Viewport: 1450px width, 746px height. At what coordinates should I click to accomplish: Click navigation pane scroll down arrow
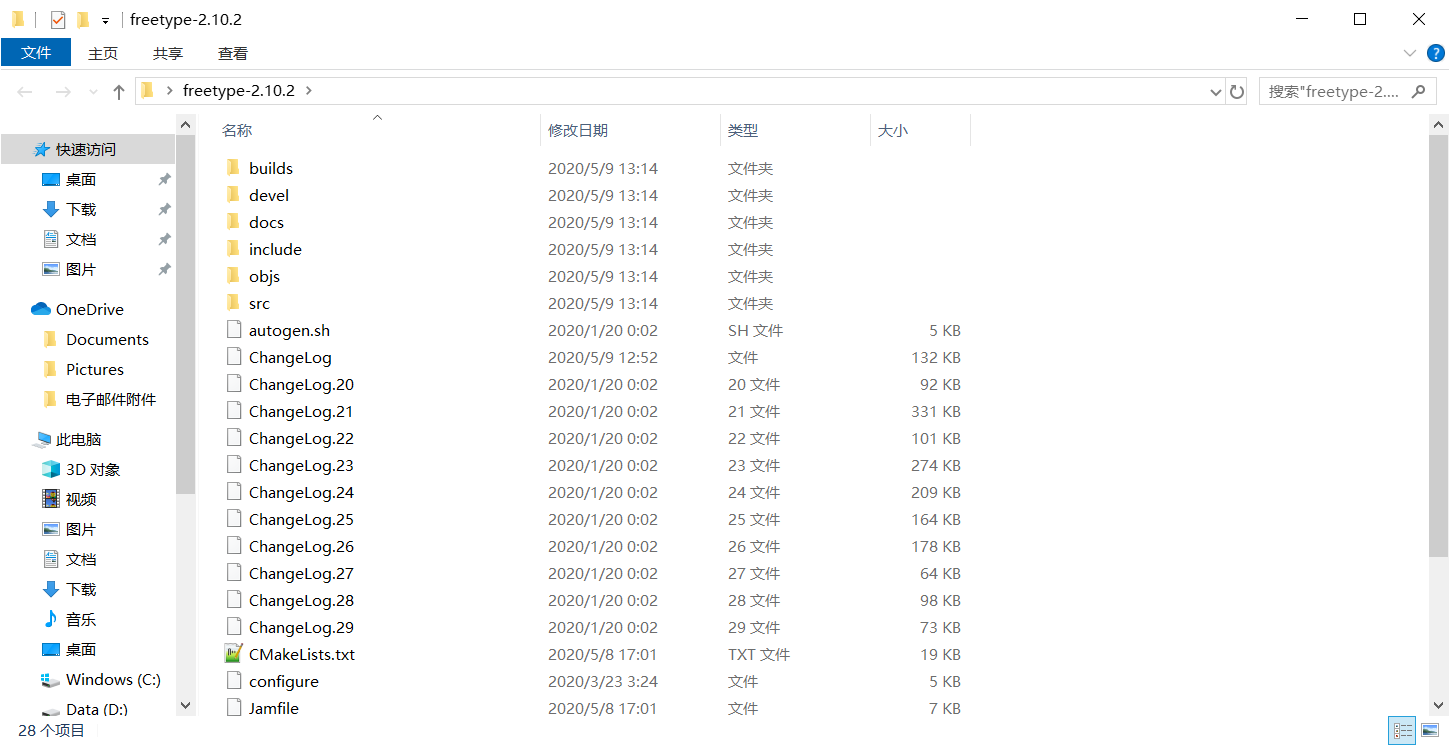click(x=185, y=705)
